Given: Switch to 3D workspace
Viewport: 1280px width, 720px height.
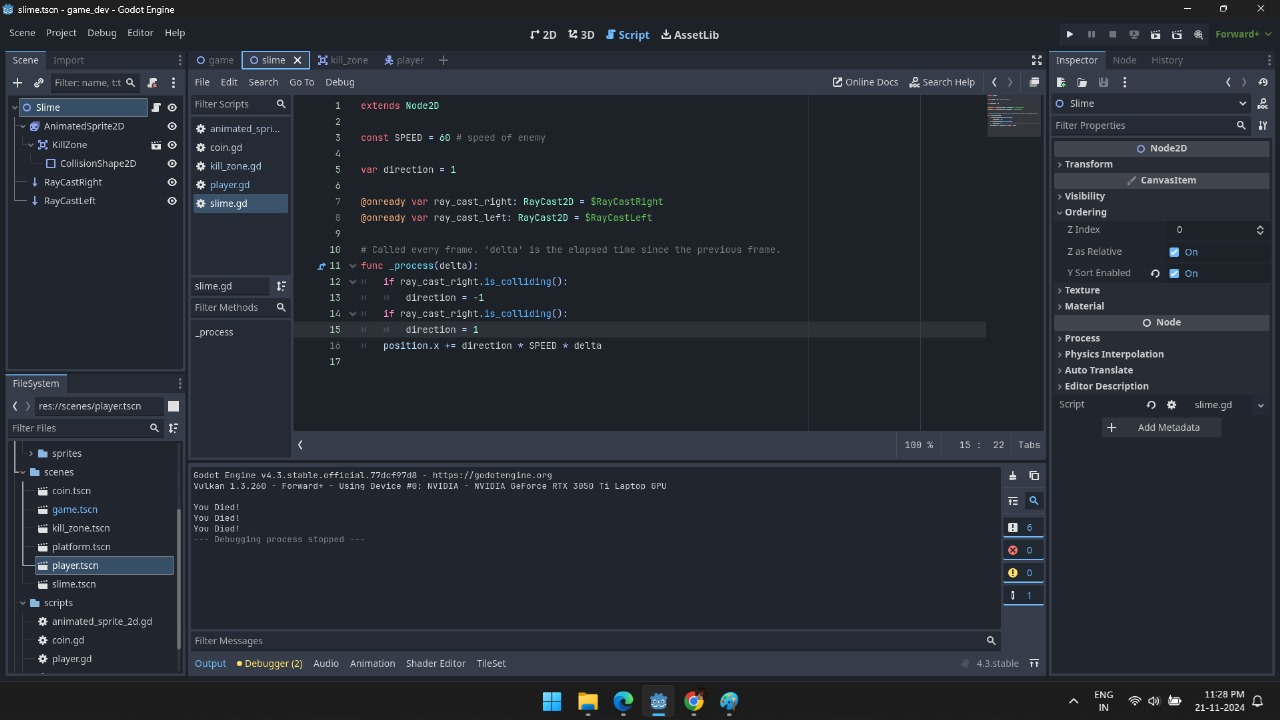Looking at the screenshot, I should 581,34.
